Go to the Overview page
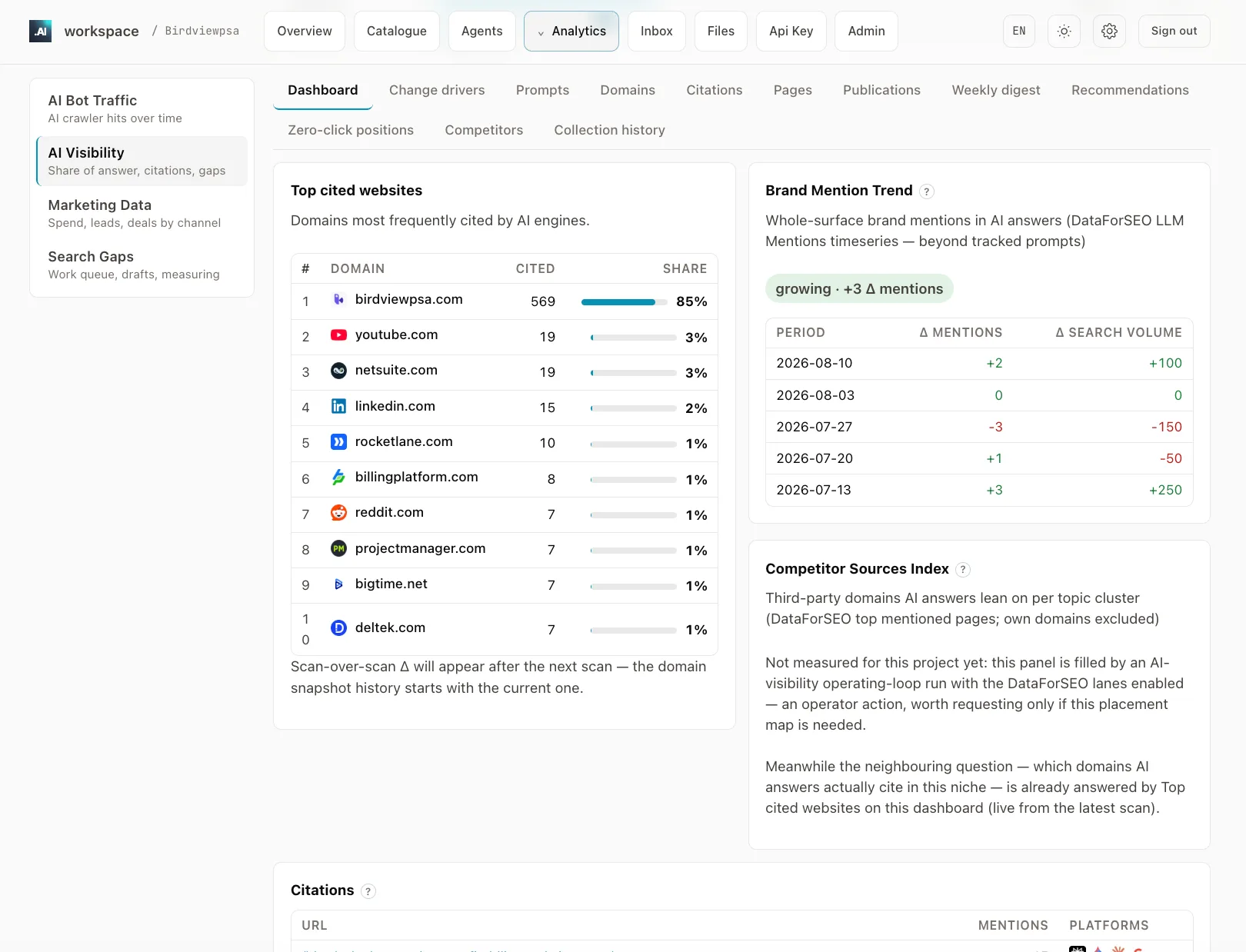This screenshot has width=1246, height=952. (x=305, y=31)
